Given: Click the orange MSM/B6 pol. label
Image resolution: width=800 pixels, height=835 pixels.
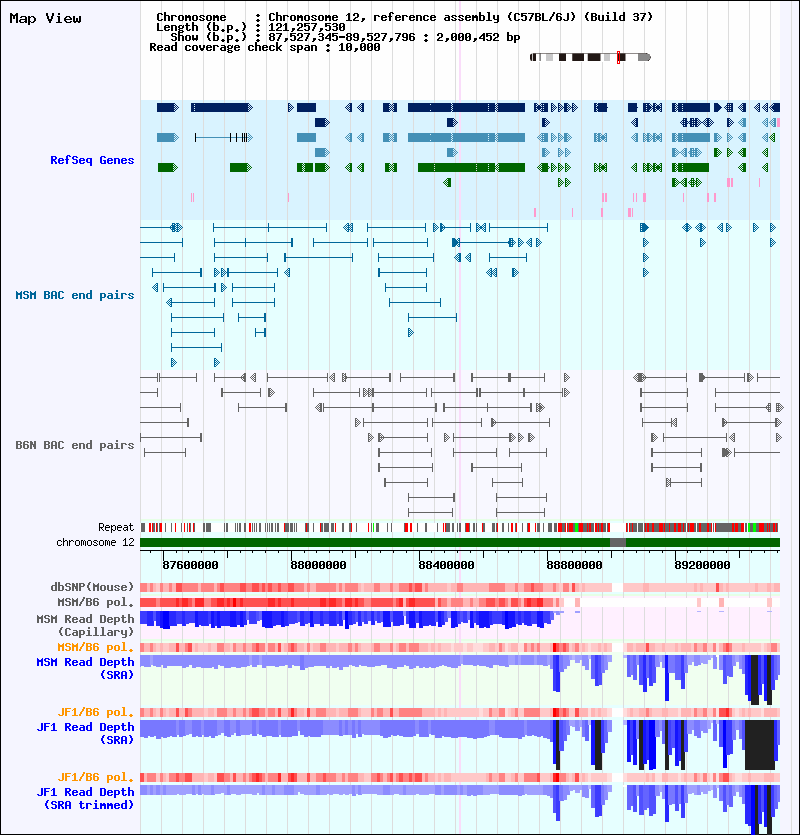Looking at the screenshot, I should [96, 648].
